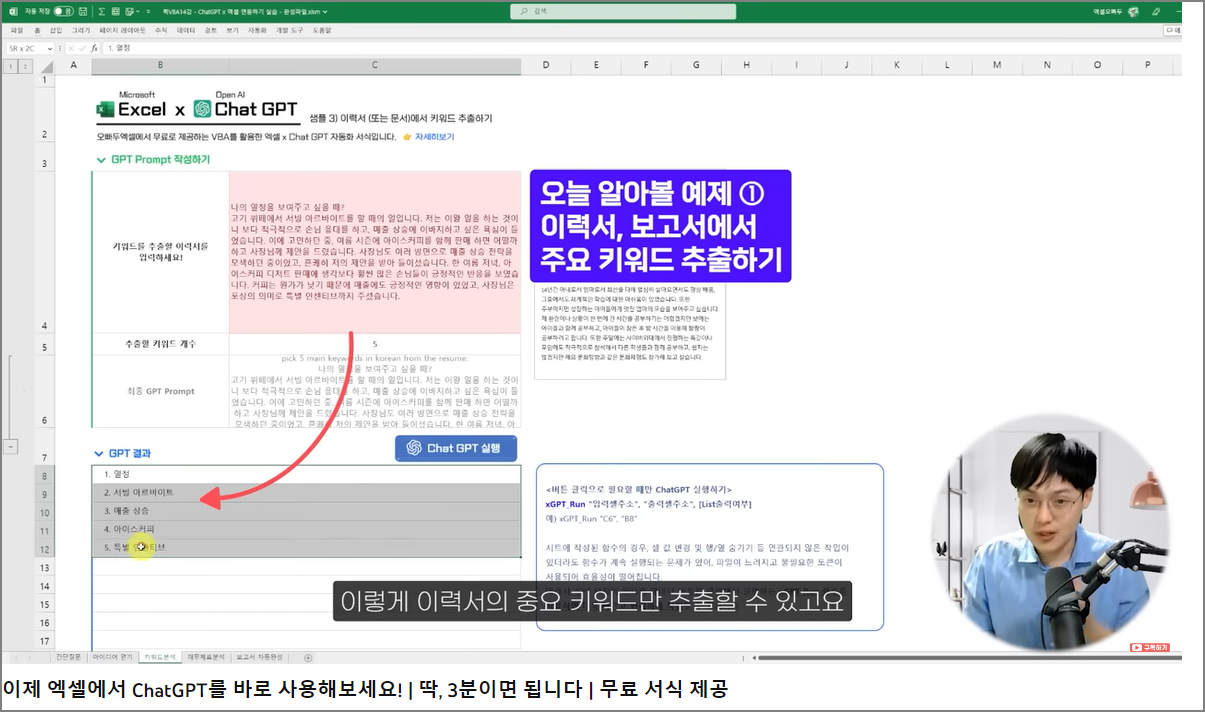Click the pen icon in title bar
This screenshot has width=1205, height=712.
(1157, 11)
